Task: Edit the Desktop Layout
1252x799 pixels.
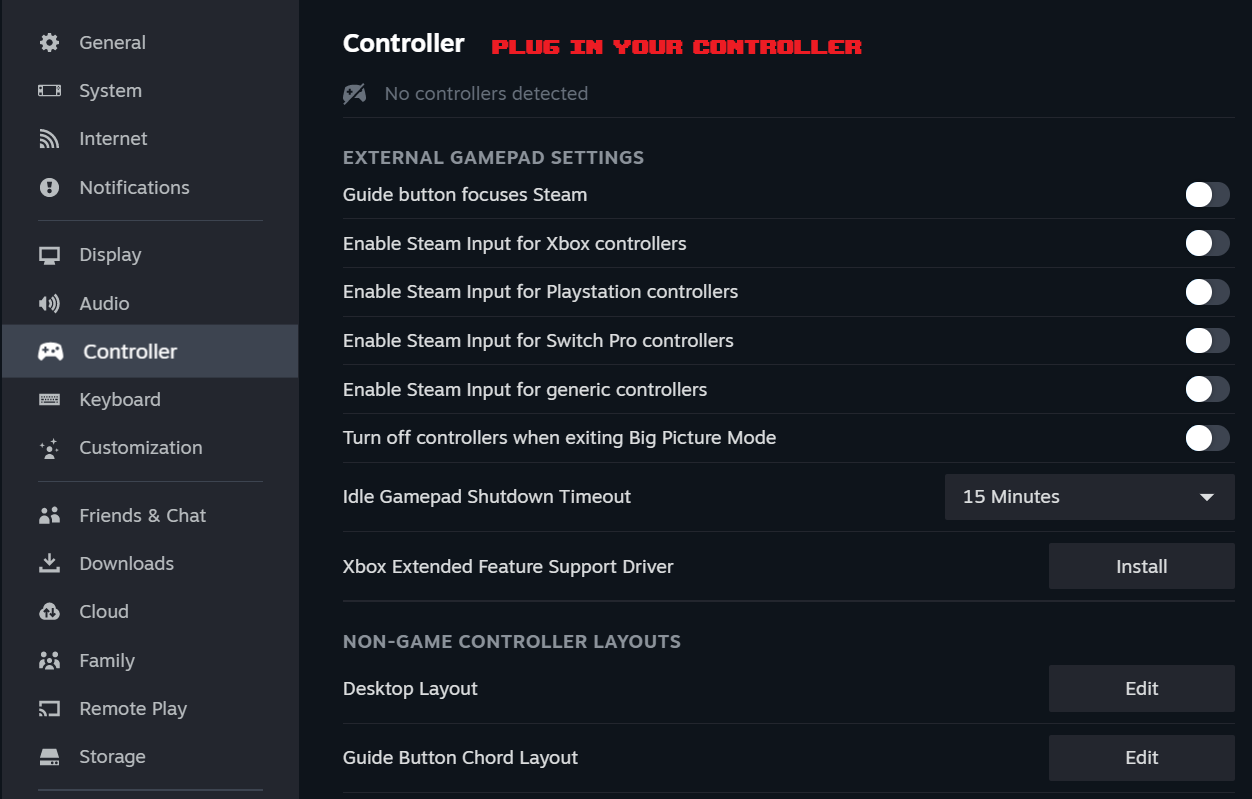Action: click(x=1141, y=689)
